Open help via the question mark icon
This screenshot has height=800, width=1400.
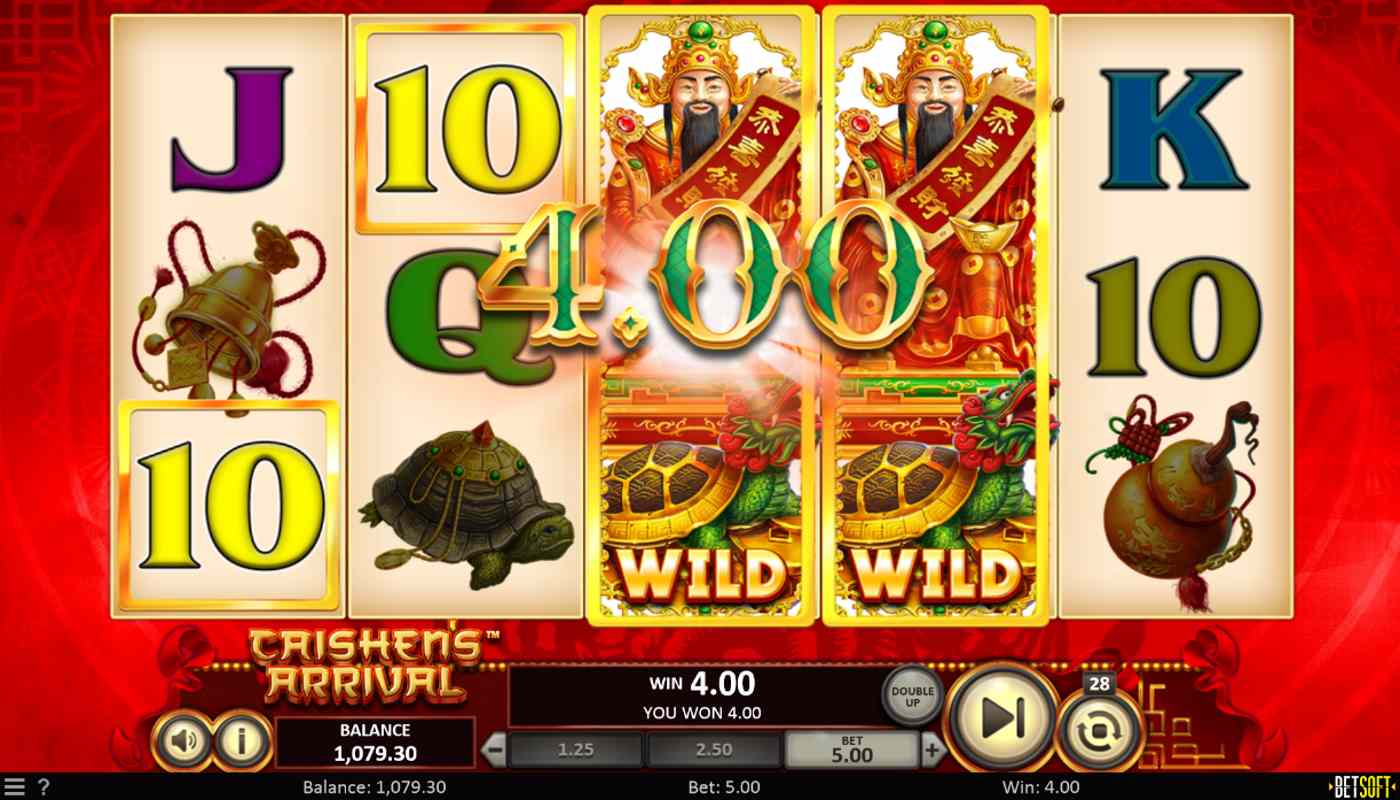pyautogui.click(x=43, y=786)
